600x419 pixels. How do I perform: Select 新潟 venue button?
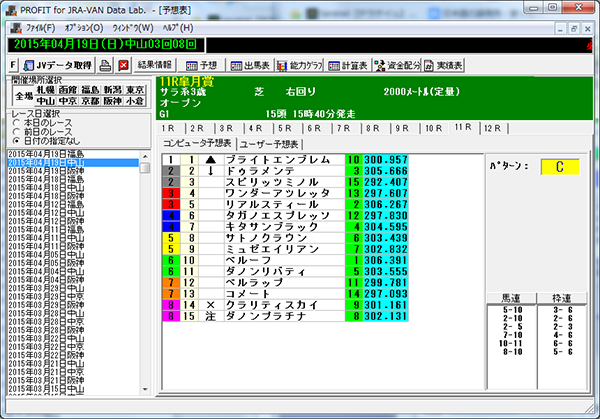click(x=112, y=90)
